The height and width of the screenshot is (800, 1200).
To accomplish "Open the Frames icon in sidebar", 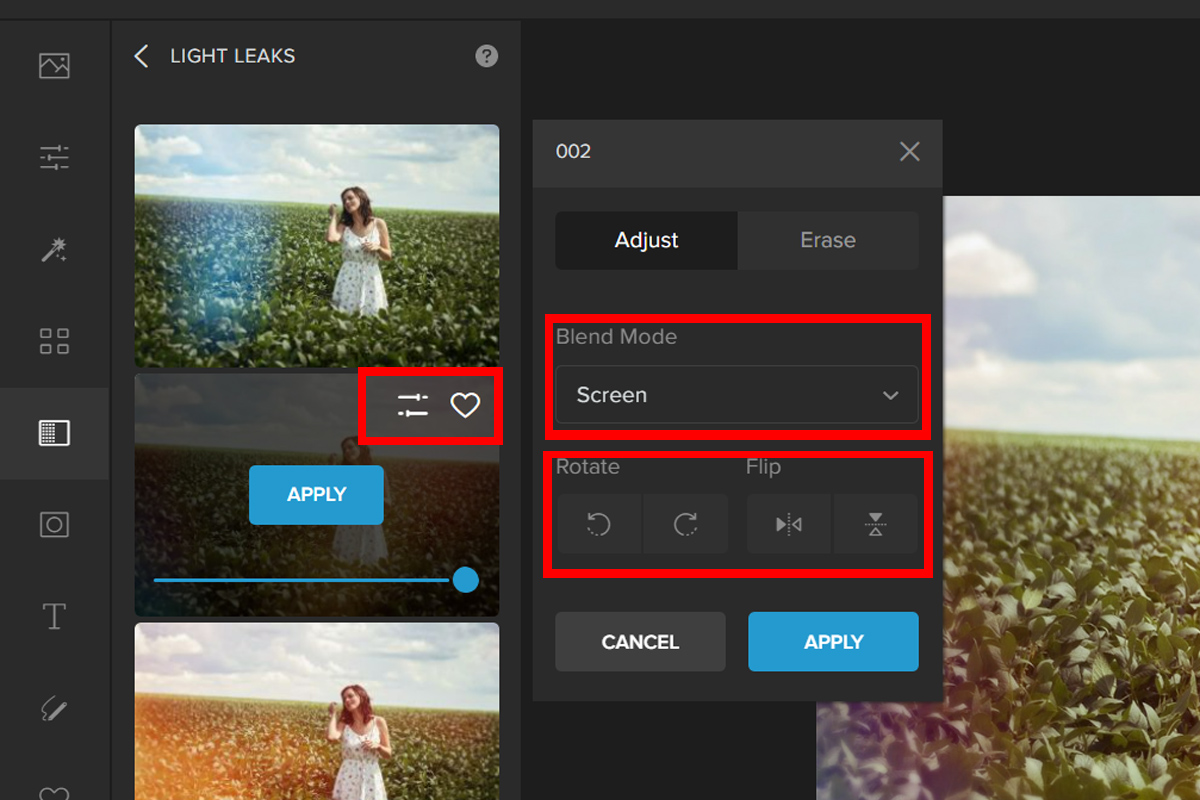I will point(54,524).
